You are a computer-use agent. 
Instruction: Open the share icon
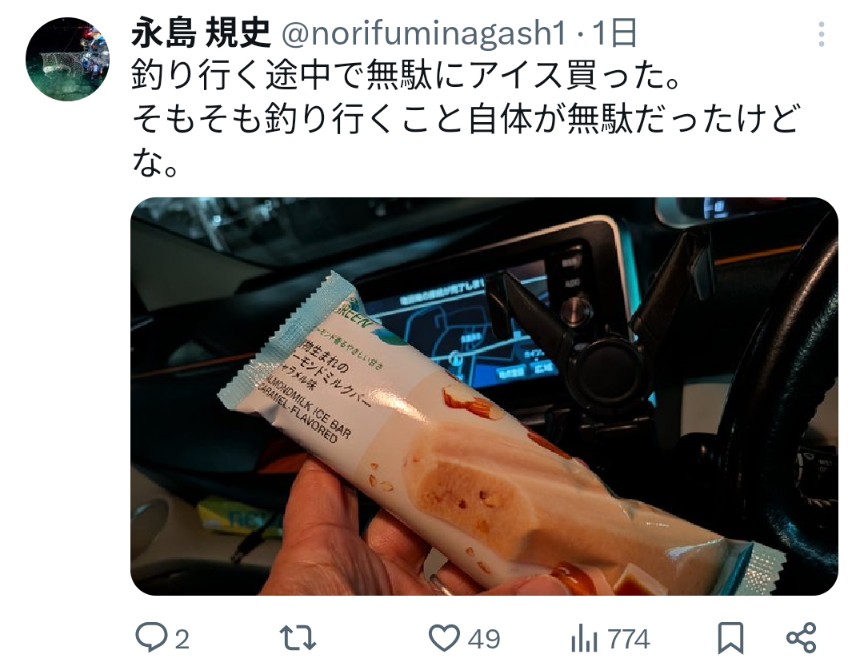(x=801, y=638)
